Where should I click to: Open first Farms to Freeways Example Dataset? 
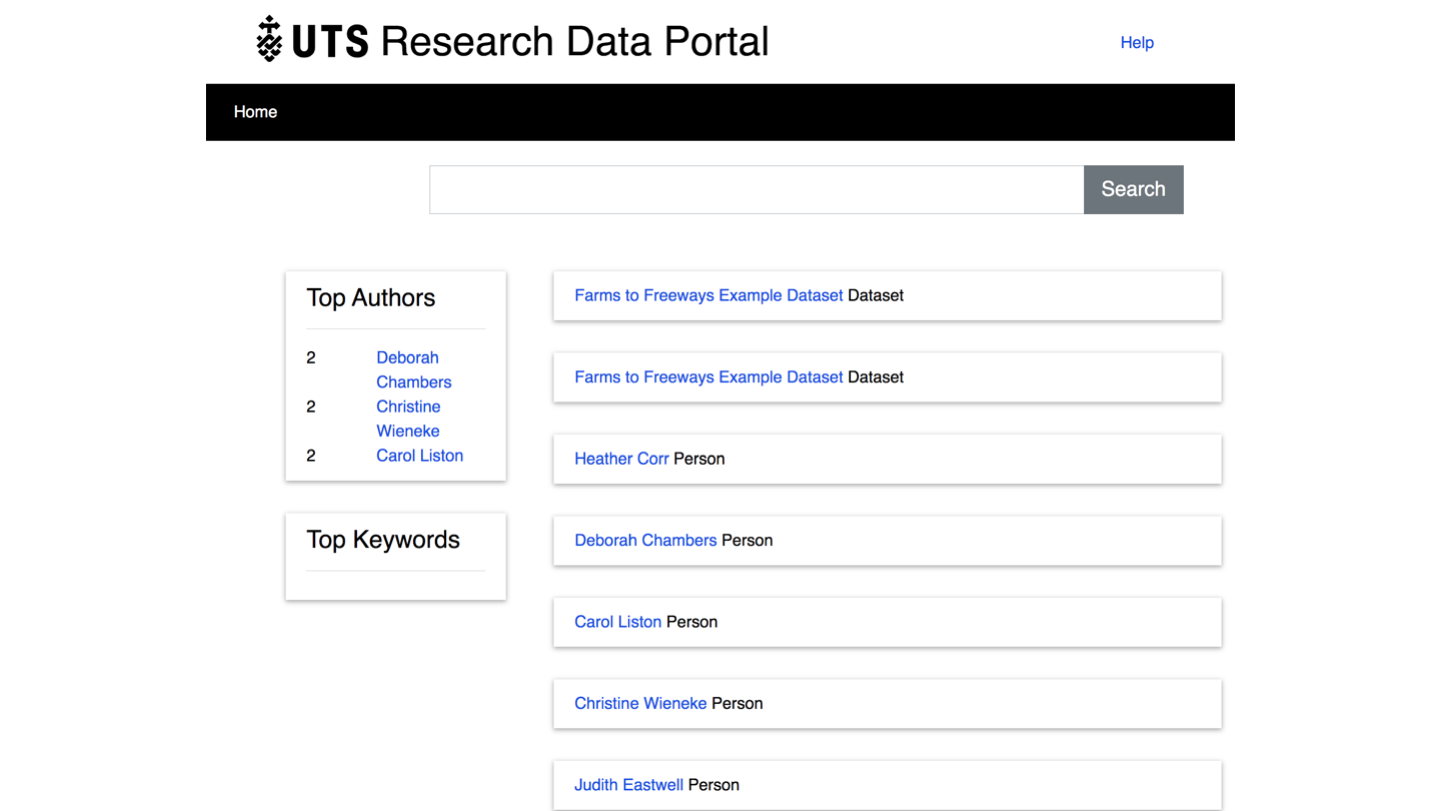[708, 296]
